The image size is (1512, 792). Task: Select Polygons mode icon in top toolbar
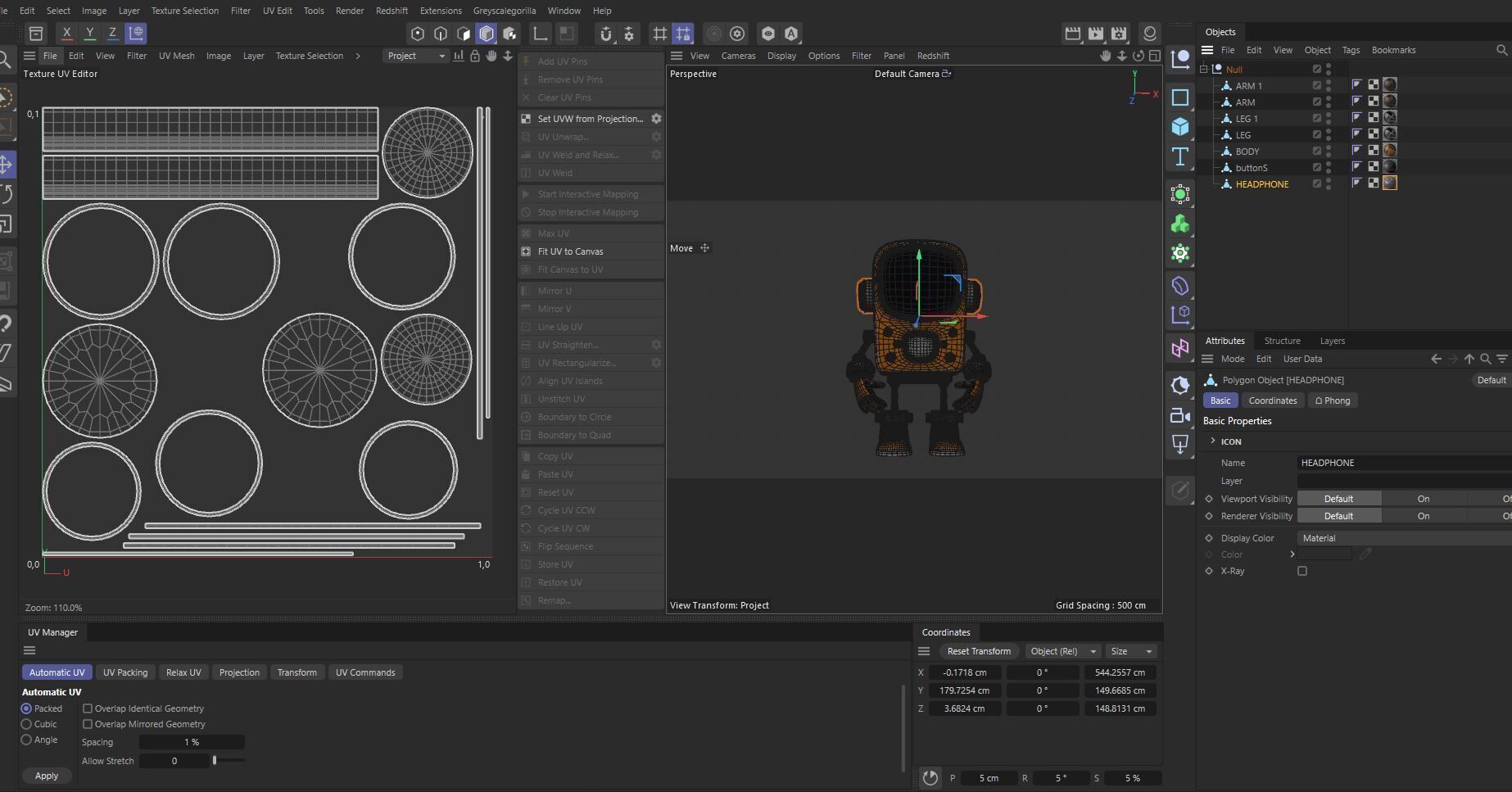464,34
